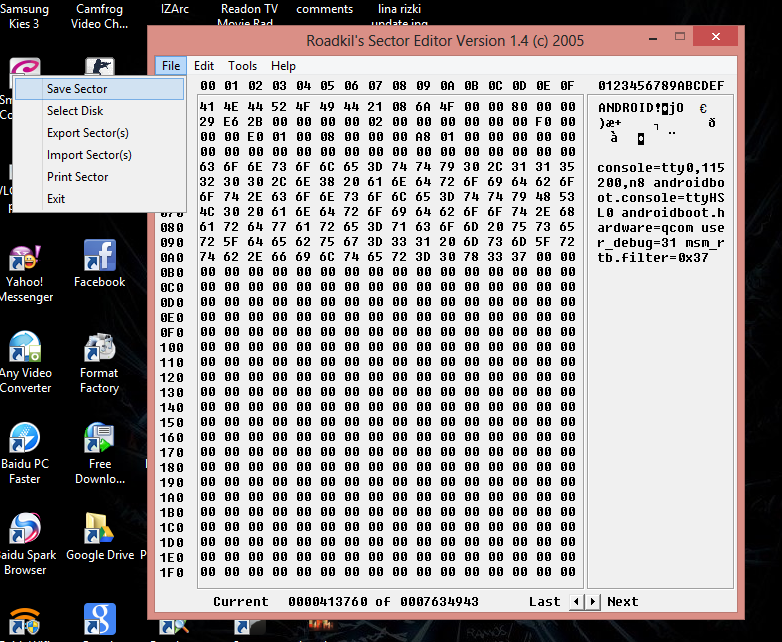This screenshot has width=782, height=642.
Task: Click the Last label in status bar
Action: (x=545, y=602)
